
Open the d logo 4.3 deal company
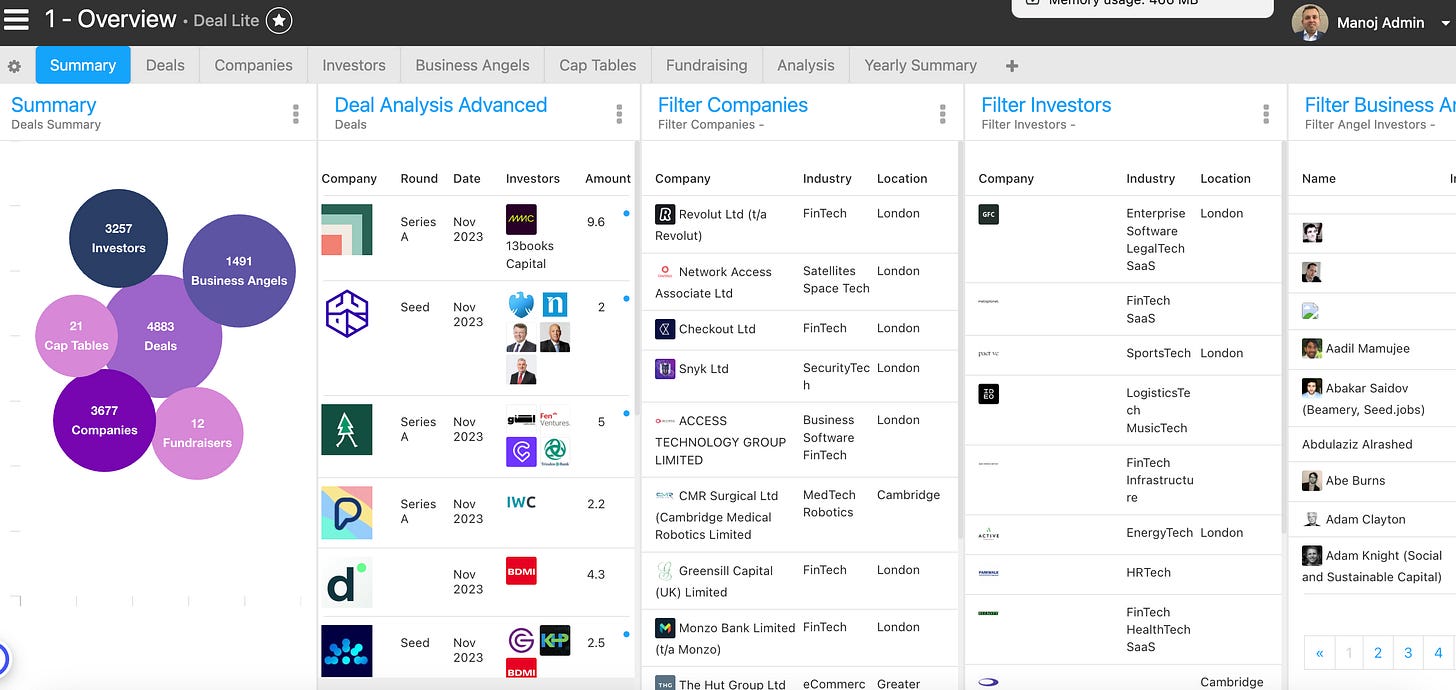click(347, 582)
